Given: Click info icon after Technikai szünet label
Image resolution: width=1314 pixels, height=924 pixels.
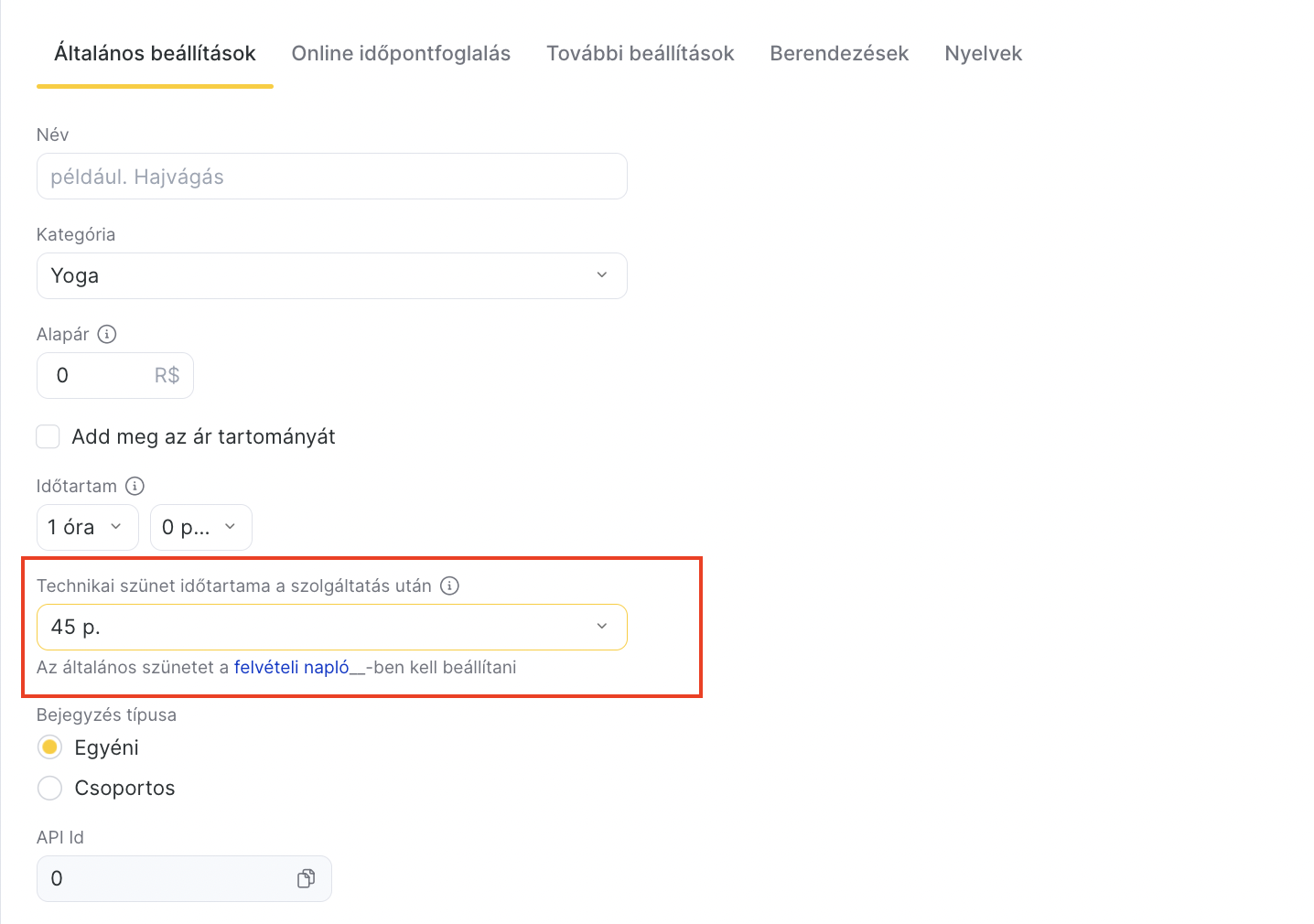Looking at the screenshot, I should click(449, 586).
